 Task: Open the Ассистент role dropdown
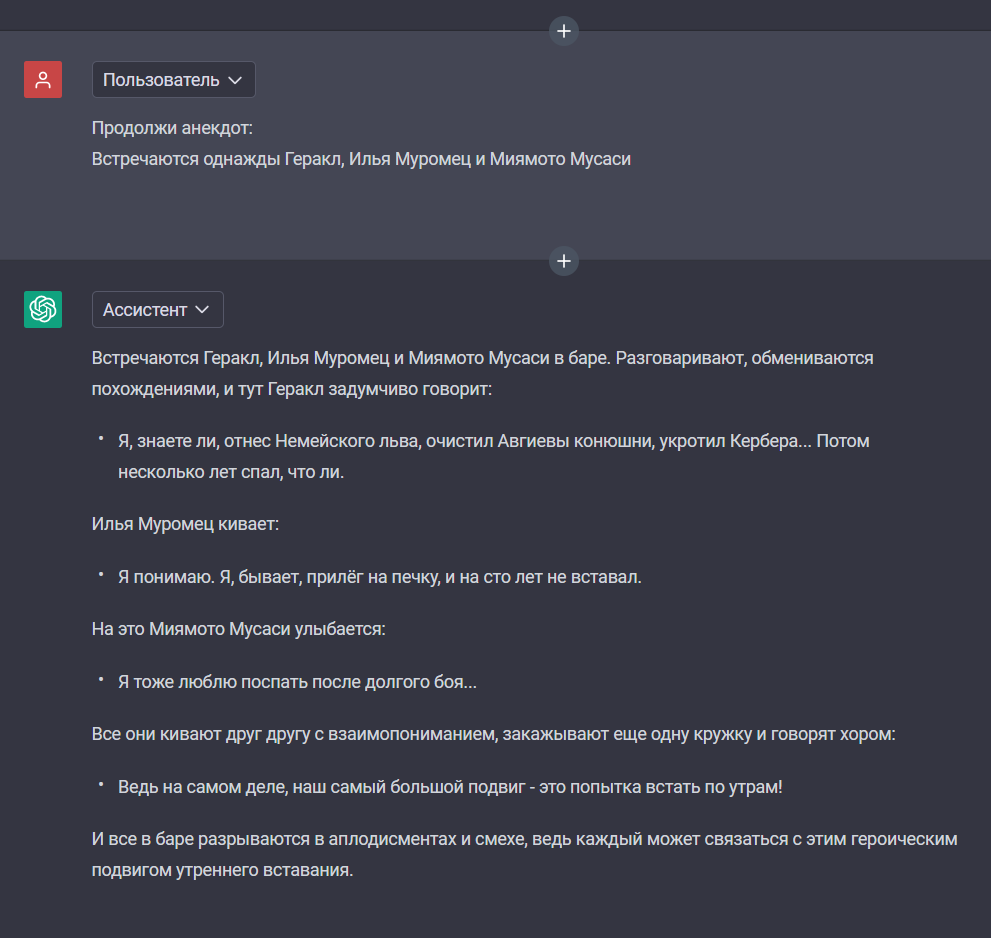pyautogui.click(x=158, y=310)
